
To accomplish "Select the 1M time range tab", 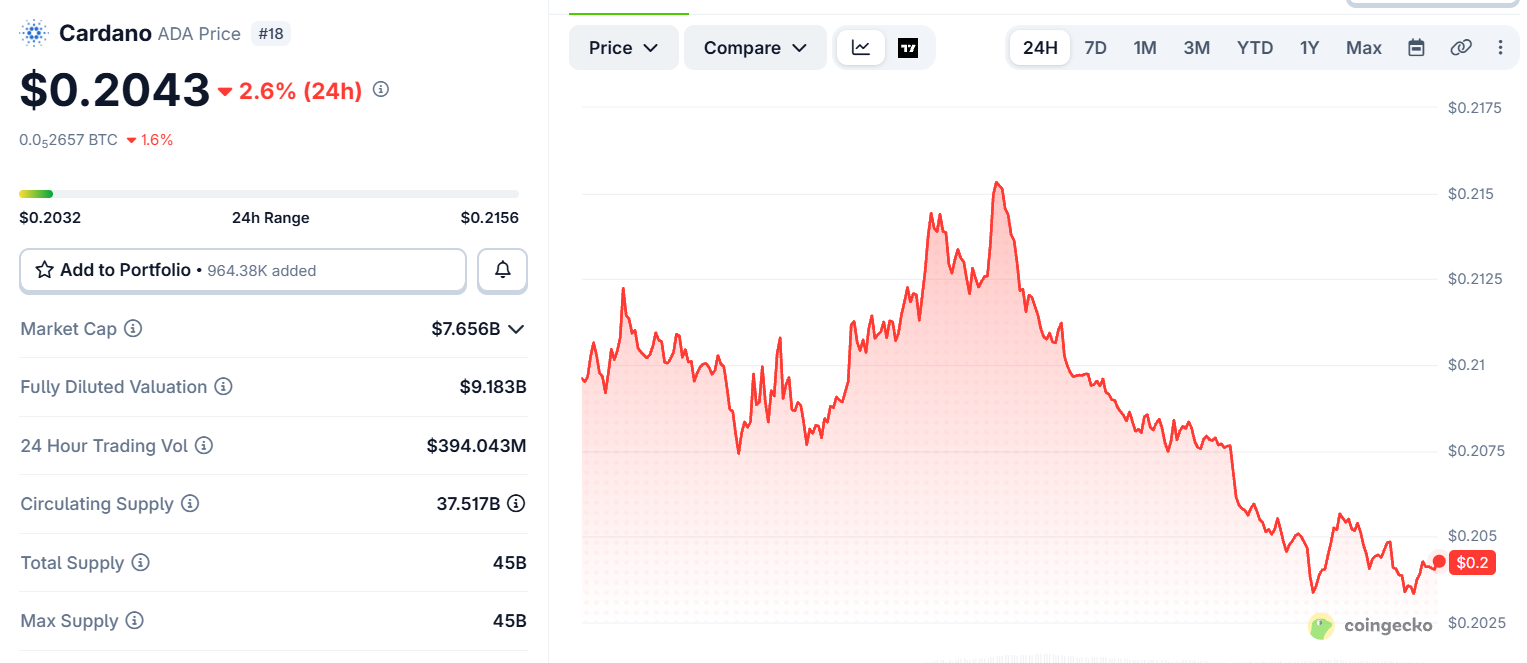I will tap(1145, 48).
